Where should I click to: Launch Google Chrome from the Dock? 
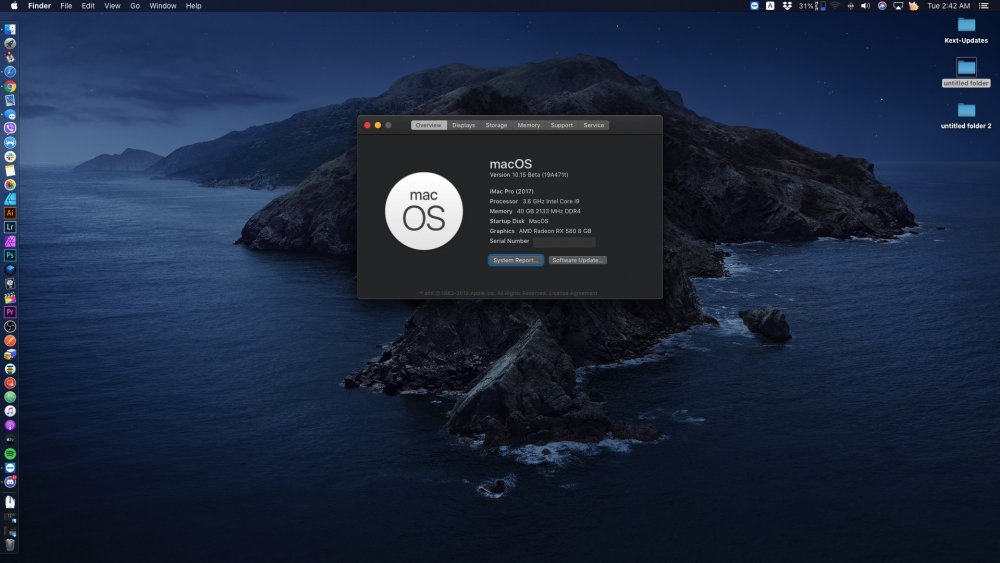click(10, 86)
